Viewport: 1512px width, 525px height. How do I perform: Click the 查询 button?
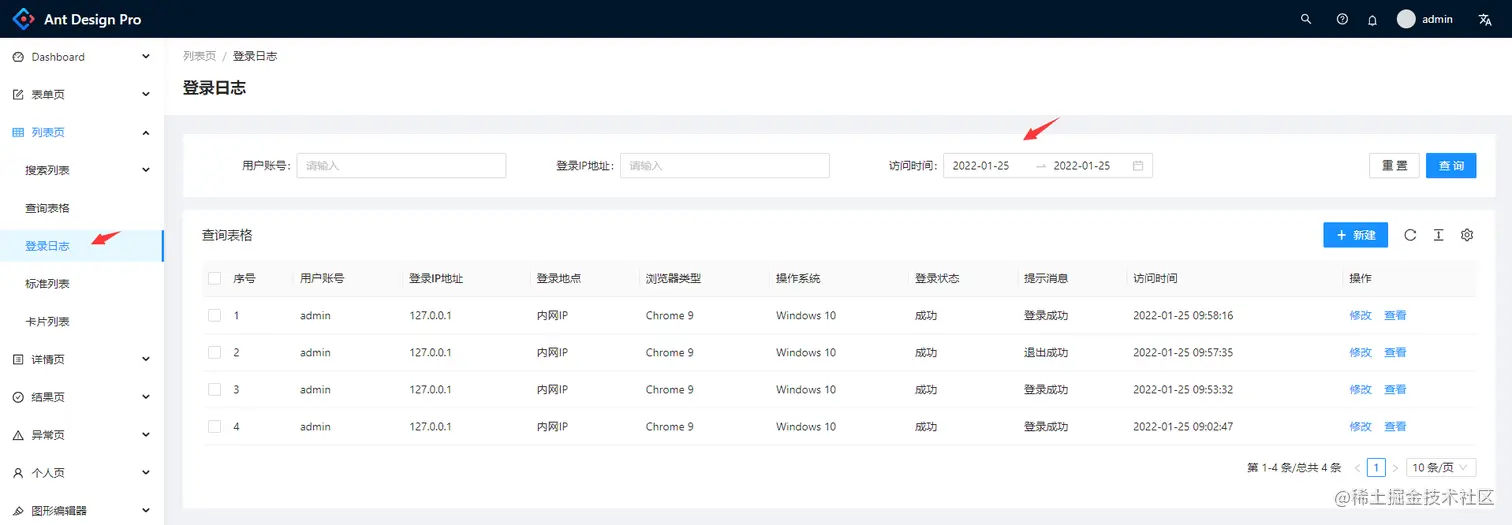tap(1451, 166)
